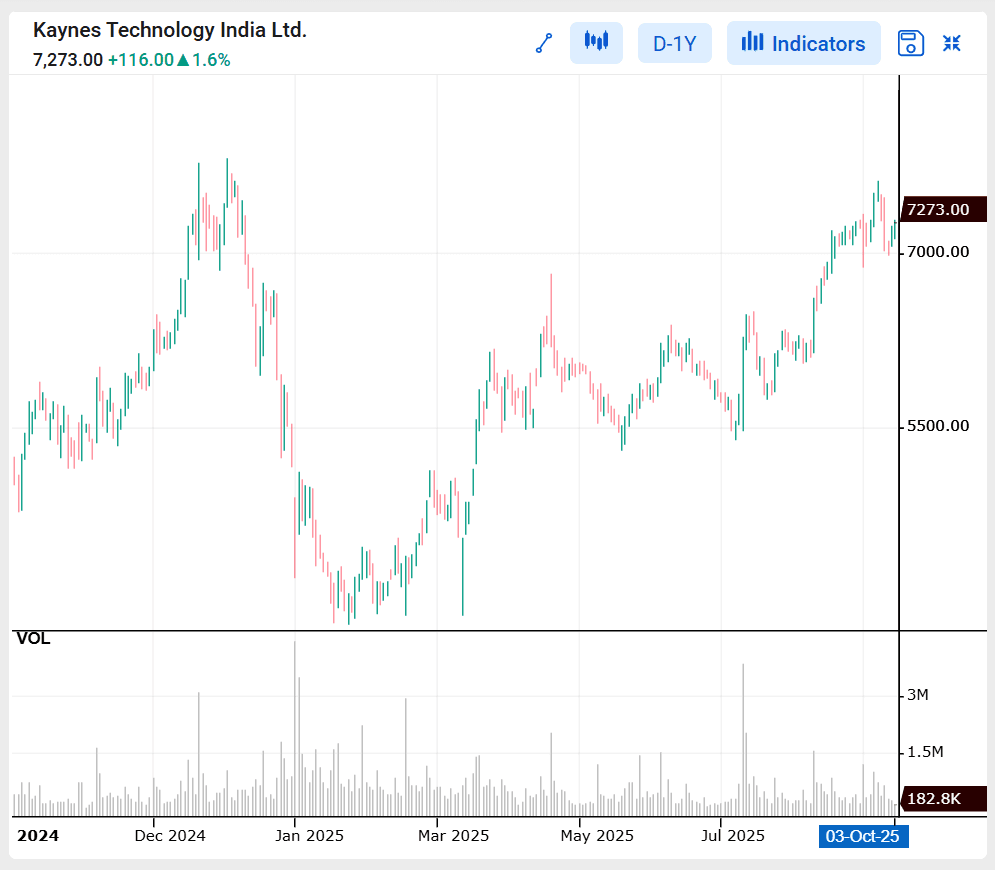Click the 3M volume axis label
Image resolution: width=995 pixels, height=870 pixels.
pyautogui.click(x=918, y=695)
